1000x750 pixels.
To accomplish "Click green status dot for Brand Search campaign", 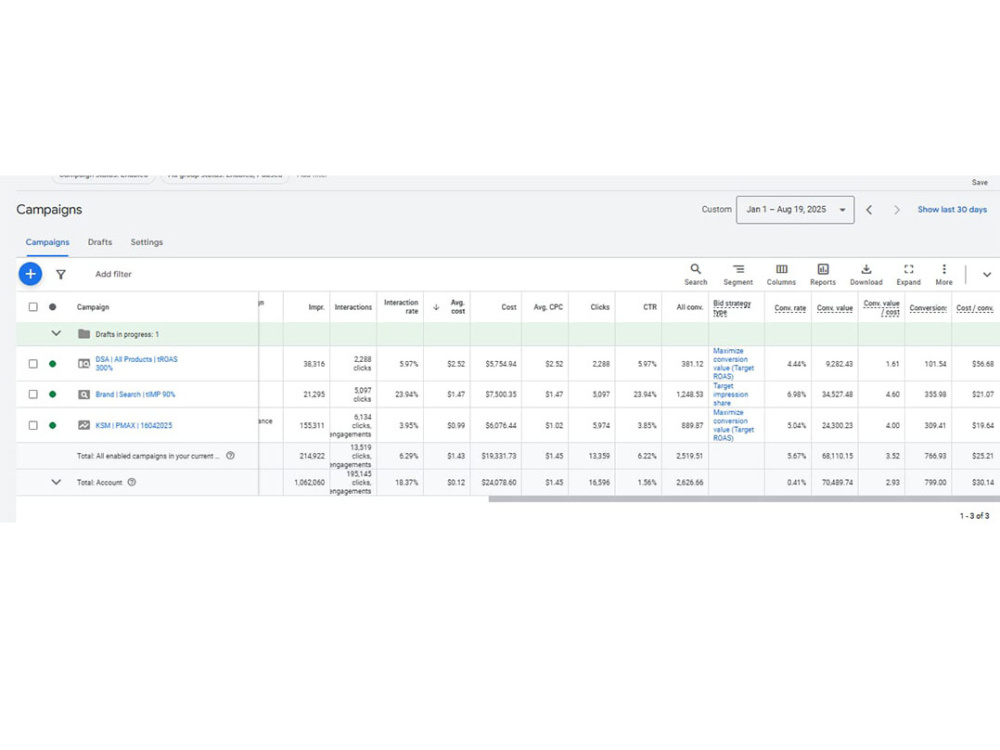I will 52,394.
